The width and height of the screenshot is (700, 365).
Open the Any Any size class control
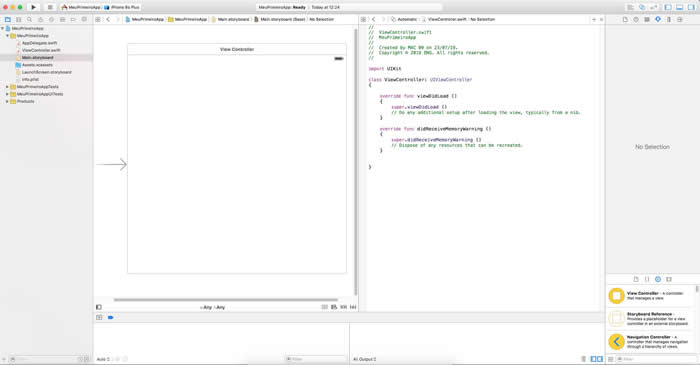212,307
